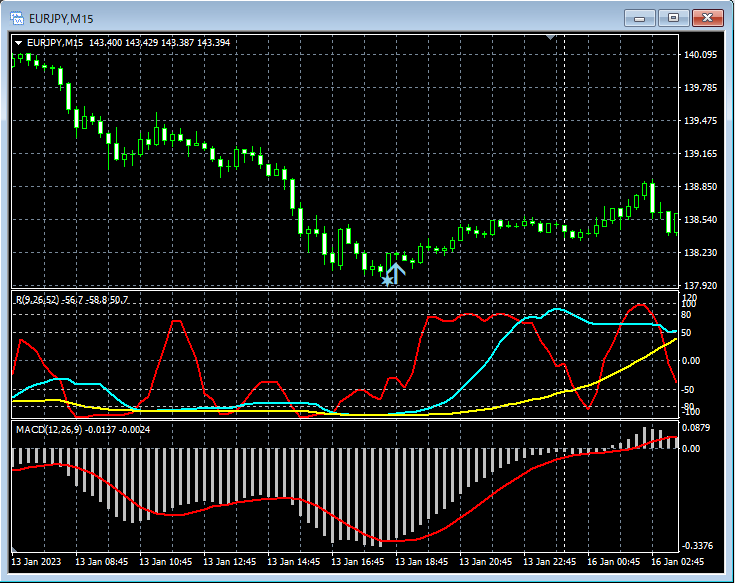Click the blue star marker on chart

coord(387,281)
